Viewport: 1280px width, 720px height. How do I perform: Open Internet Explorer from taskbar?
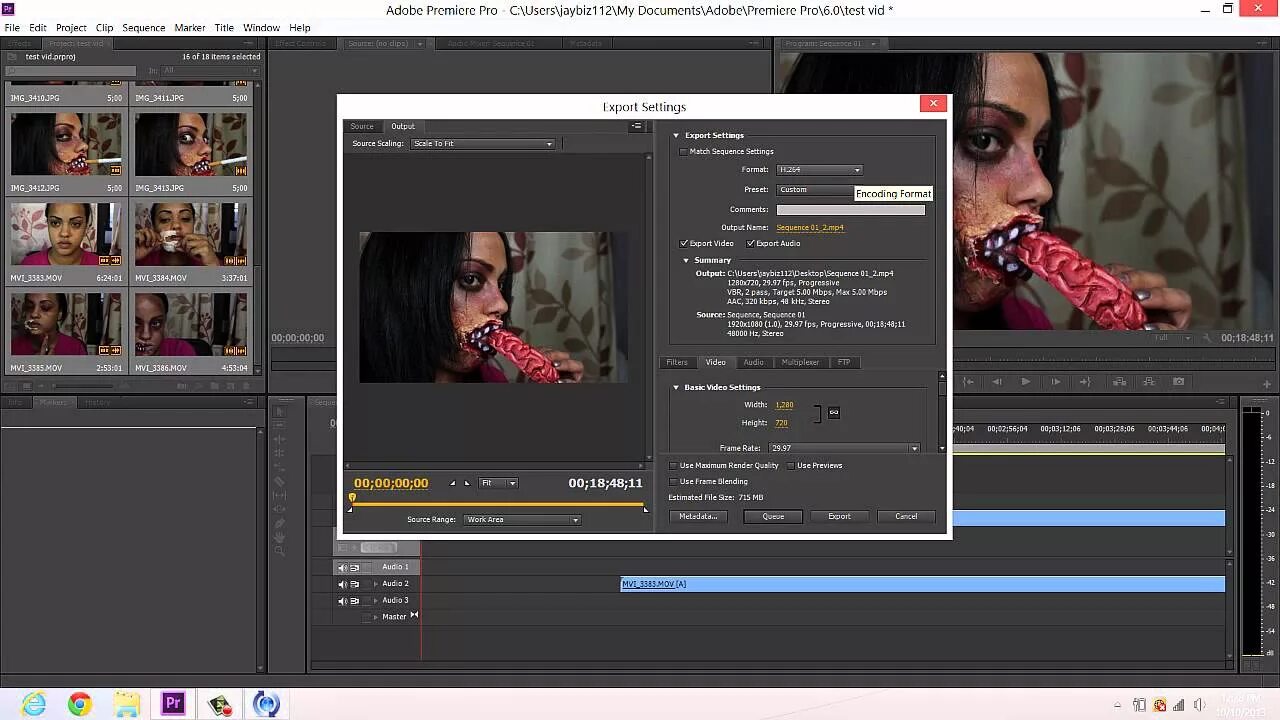[34, 704]
